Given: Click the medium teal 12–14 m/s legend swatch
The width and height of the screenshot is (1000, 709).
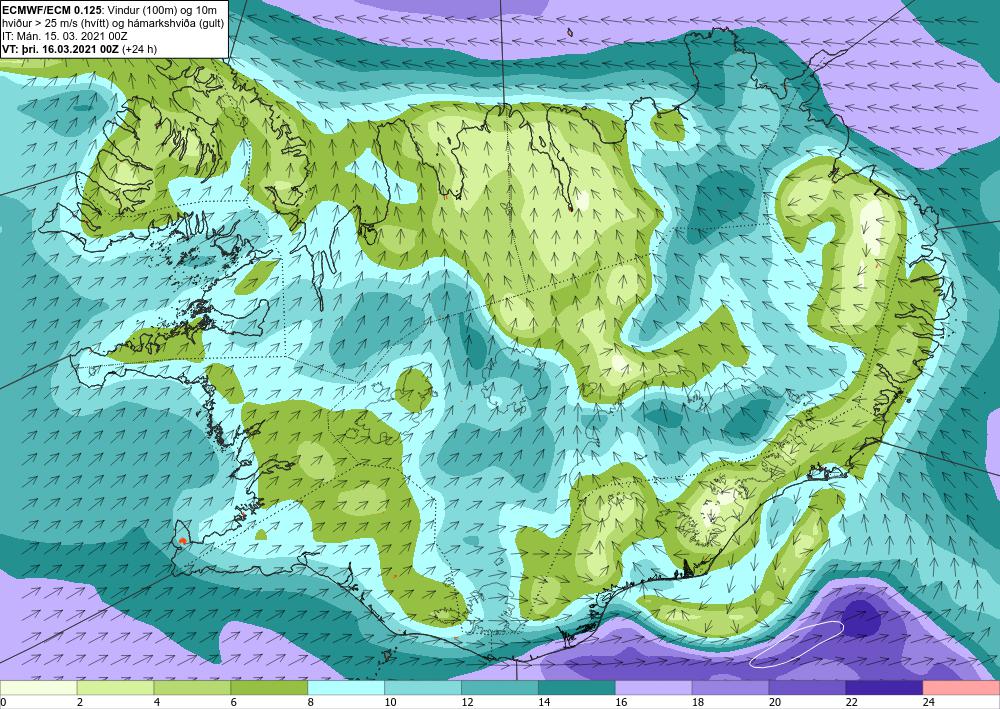Looking at the screenshot, I should pos(500,688).
